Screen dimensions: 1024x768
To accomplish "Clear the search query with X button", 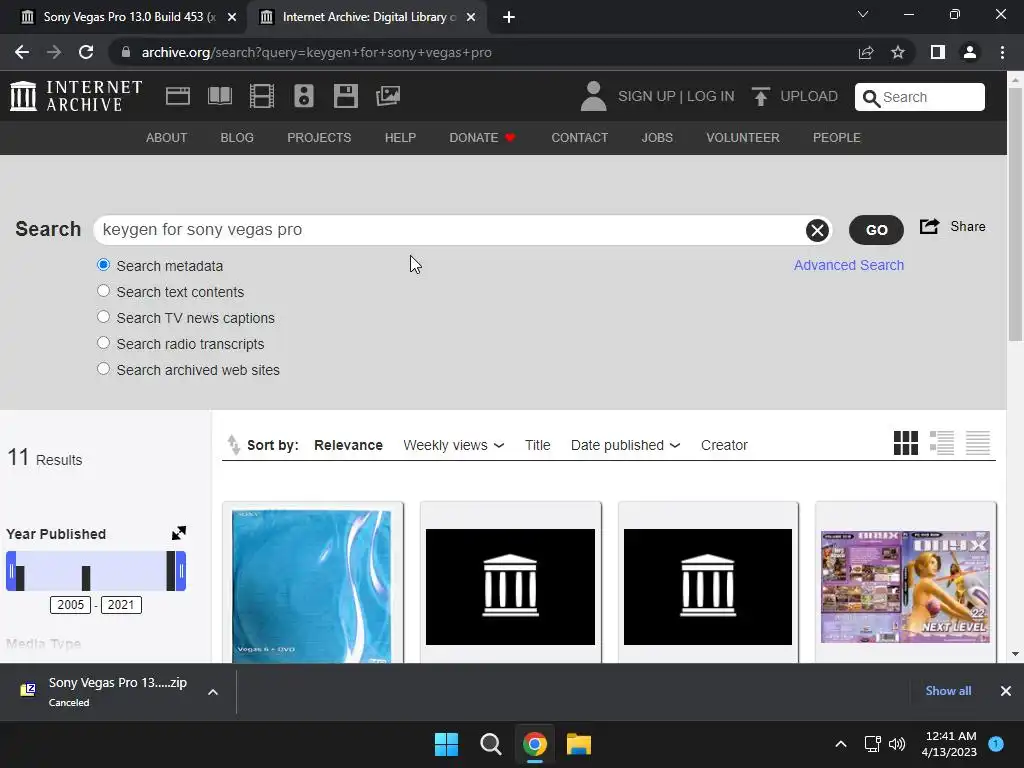I will point(817,230).
